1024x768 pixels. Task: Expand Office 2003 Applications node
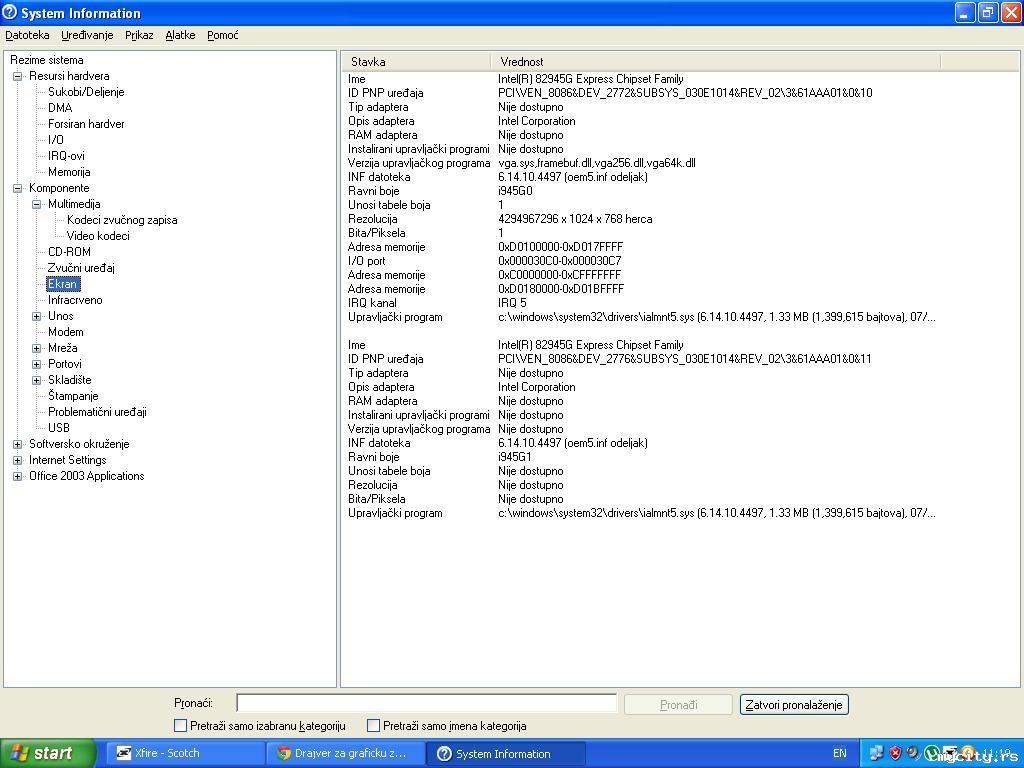[18, 476]
